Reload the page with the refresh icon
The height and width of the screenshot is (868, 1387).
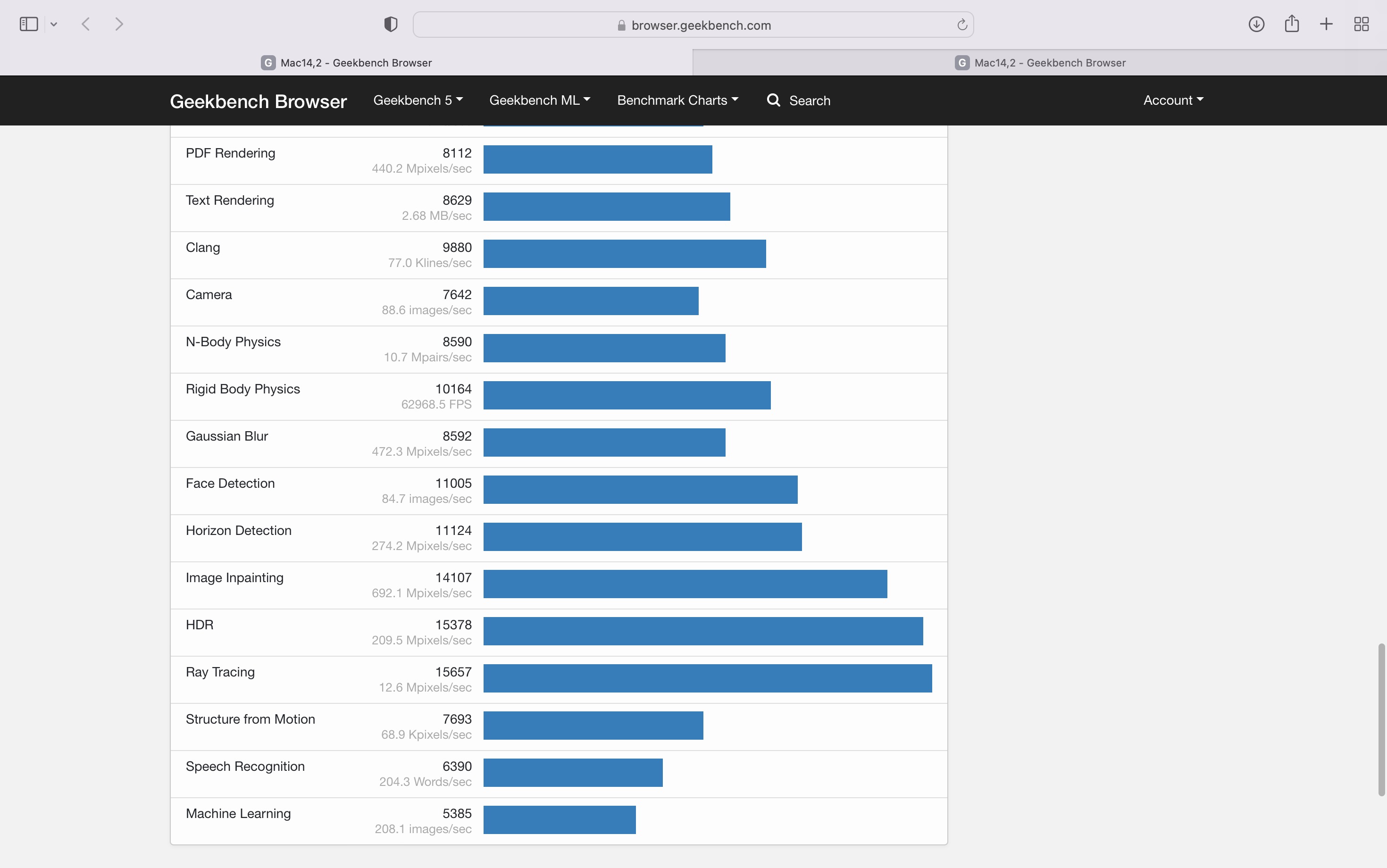click(x=962, y=25)
